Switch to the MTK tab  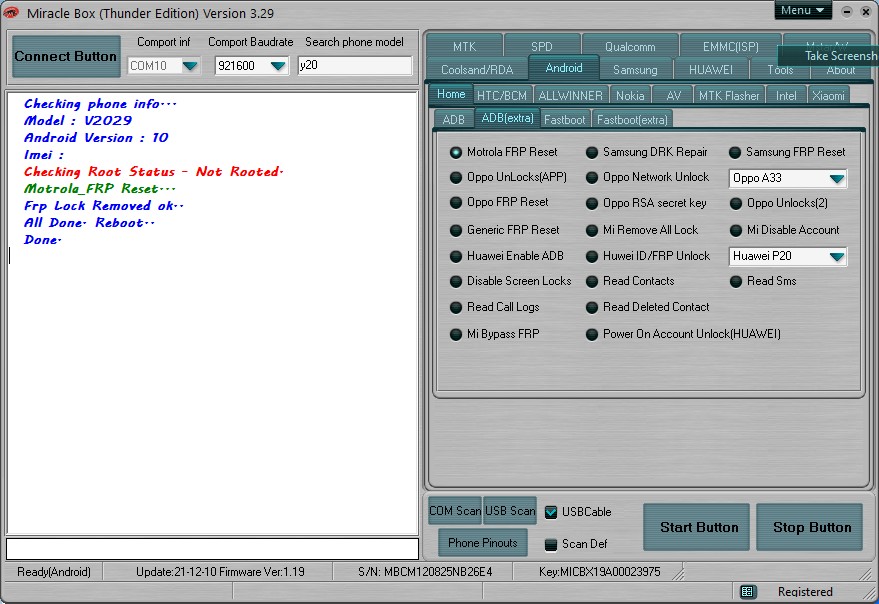click(x=464, y=46)
